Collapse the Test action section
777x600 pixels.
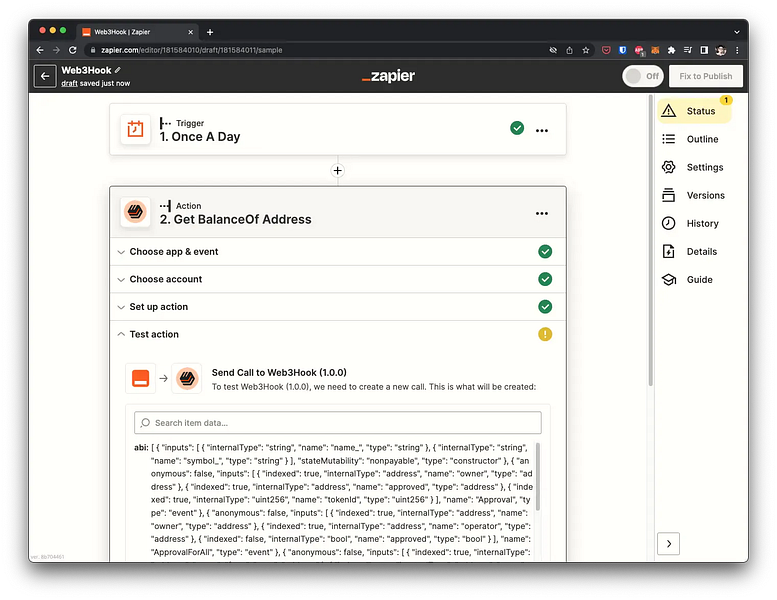pyautogui.click(x=337, y=334)
